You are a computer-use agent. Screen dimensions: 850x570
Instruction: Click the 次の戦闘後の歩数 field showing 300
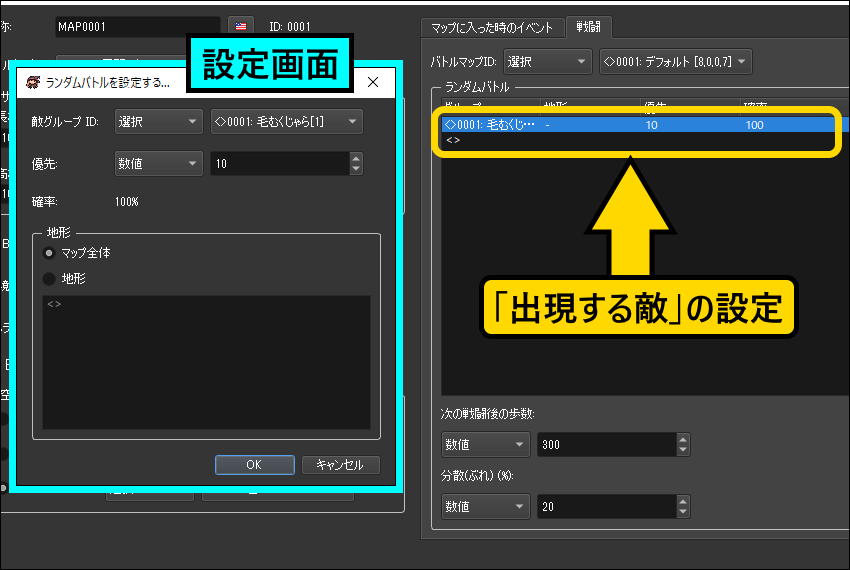coord(606,445)
